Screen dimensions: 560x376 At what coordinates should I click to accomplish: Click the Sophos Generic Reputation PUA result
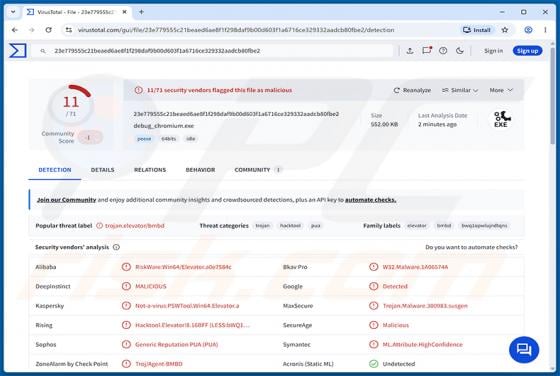click(x=176, y=345)
